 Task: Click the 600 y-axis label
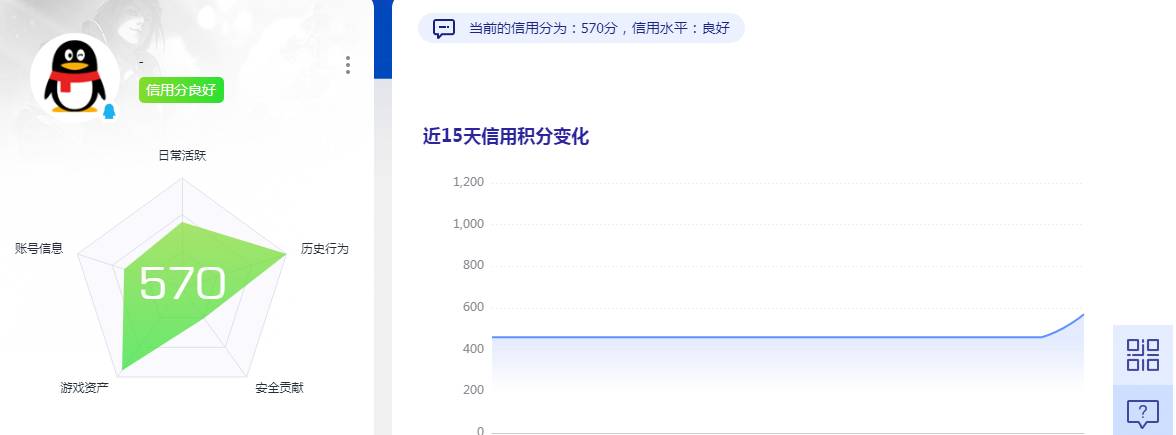coord(474,307)
